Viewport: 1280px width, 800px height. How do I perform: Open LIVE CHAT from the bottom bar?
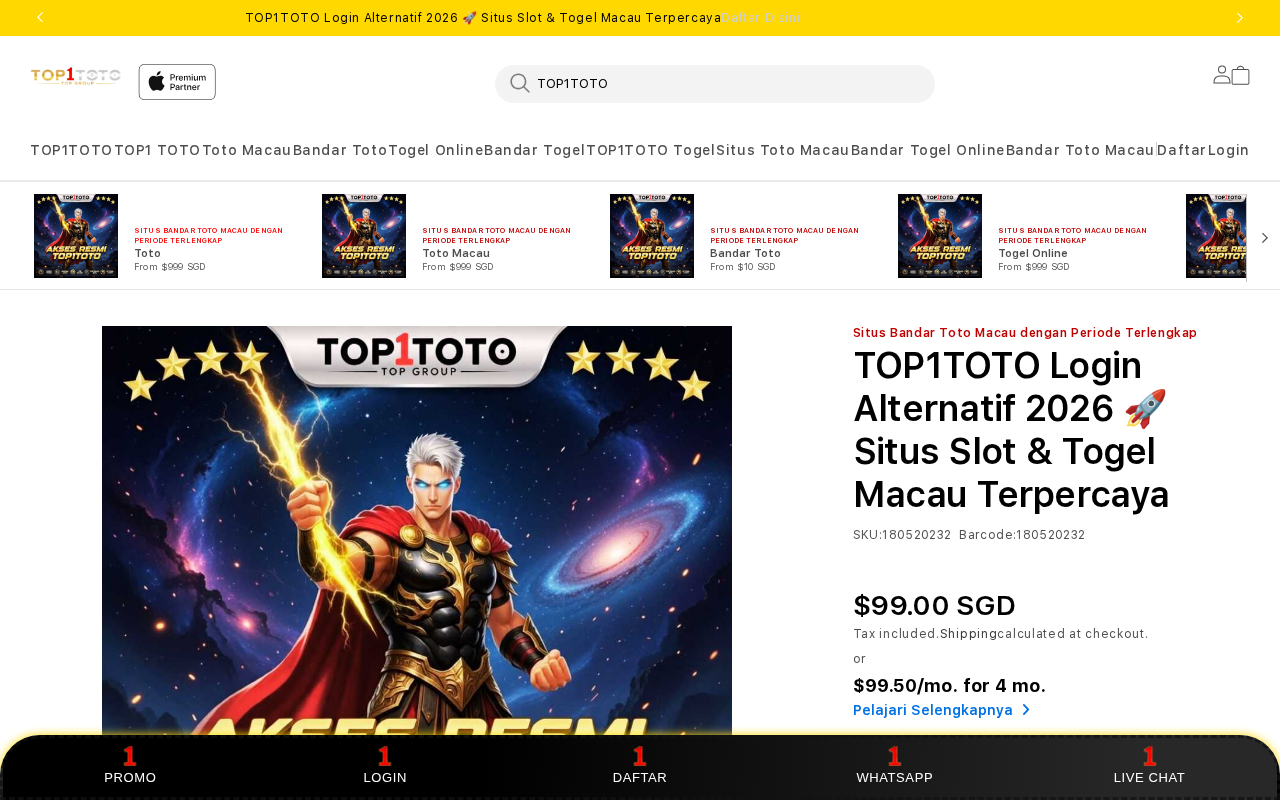[1149, 766]
